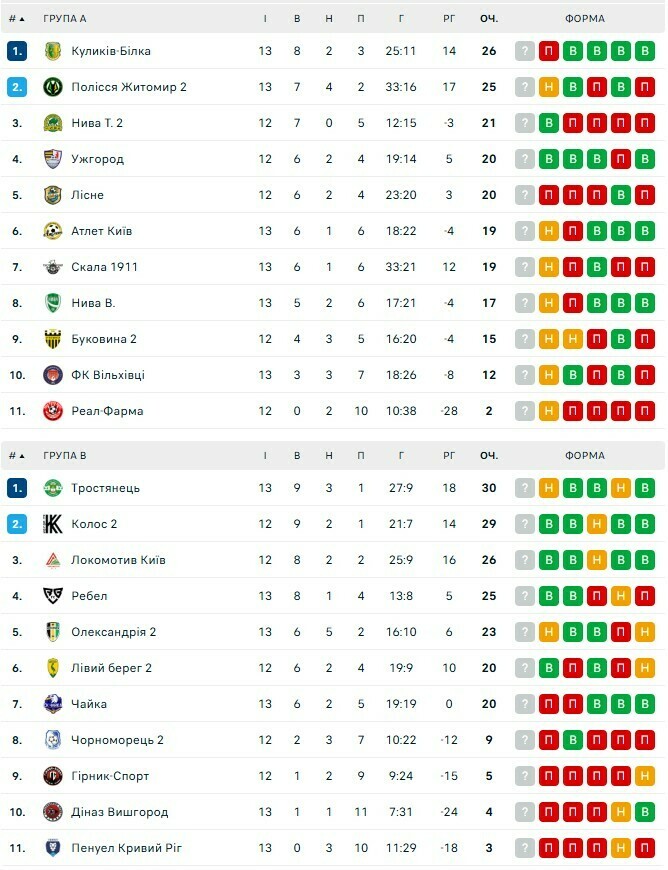Click the blue position badge beside Тростянець
The height and width of the screenshot is (870, 668).
[17, 488]
